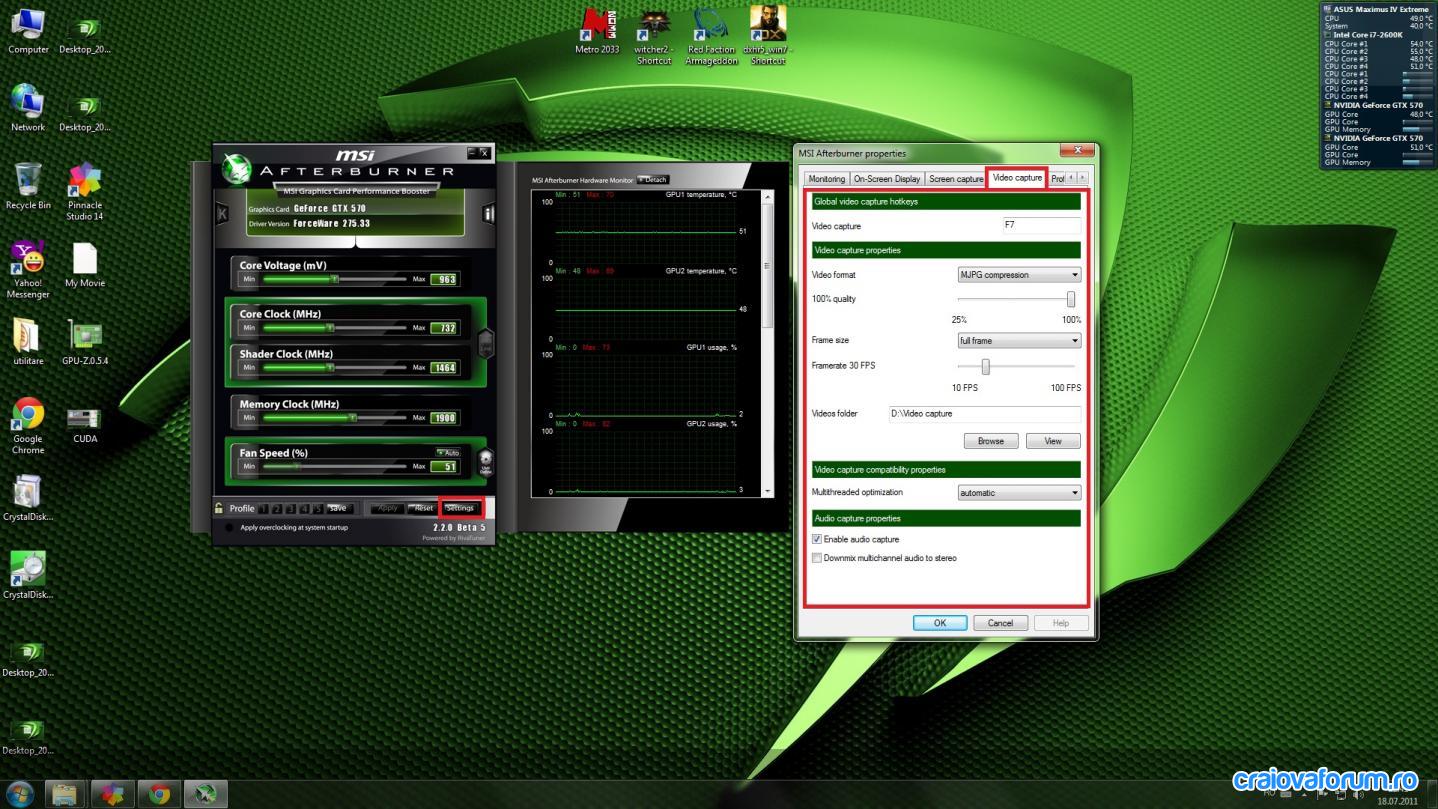Select the Pinnacle Studio 14 icon
1438x809 pixels.
click(85, 192)
